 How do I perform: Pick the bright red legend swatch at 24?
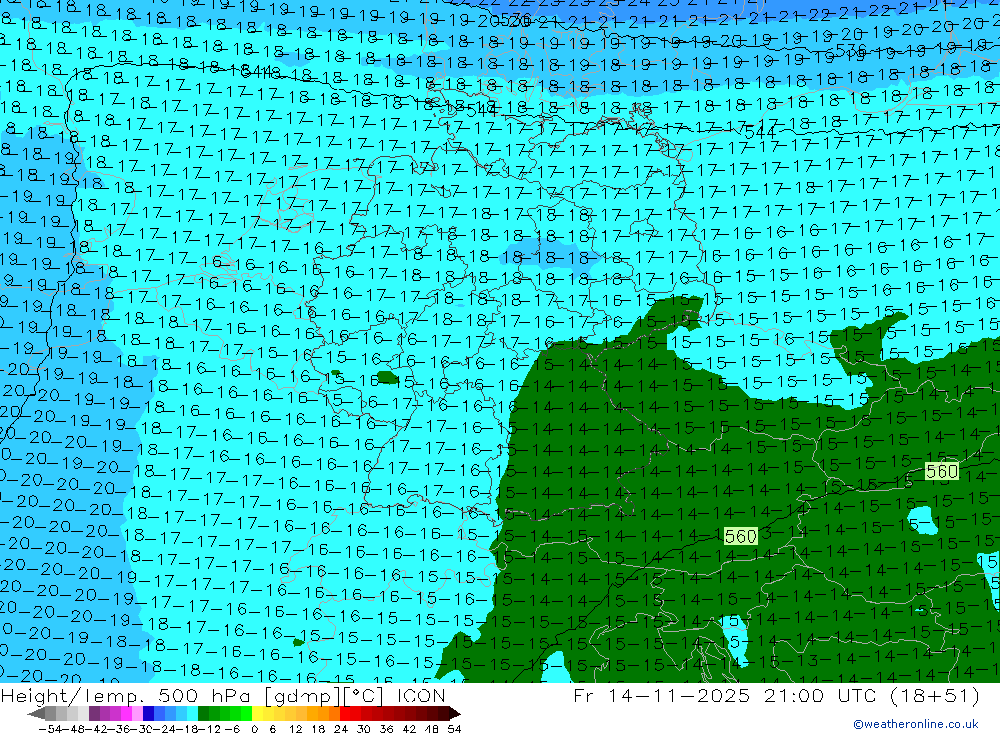[345, 714]
